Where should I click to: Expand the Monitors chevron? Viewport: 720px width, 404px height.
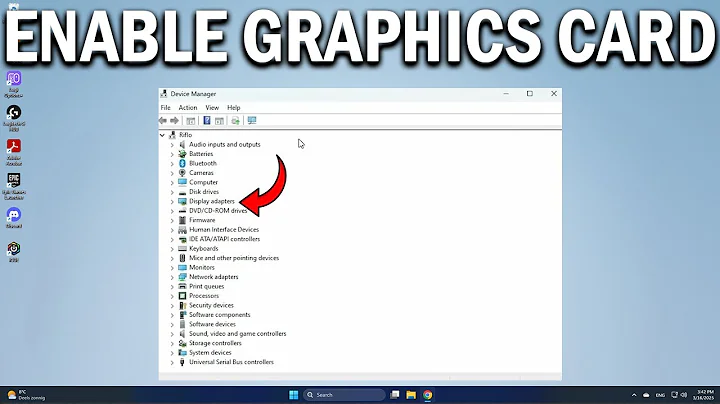[x=172, y=268]
